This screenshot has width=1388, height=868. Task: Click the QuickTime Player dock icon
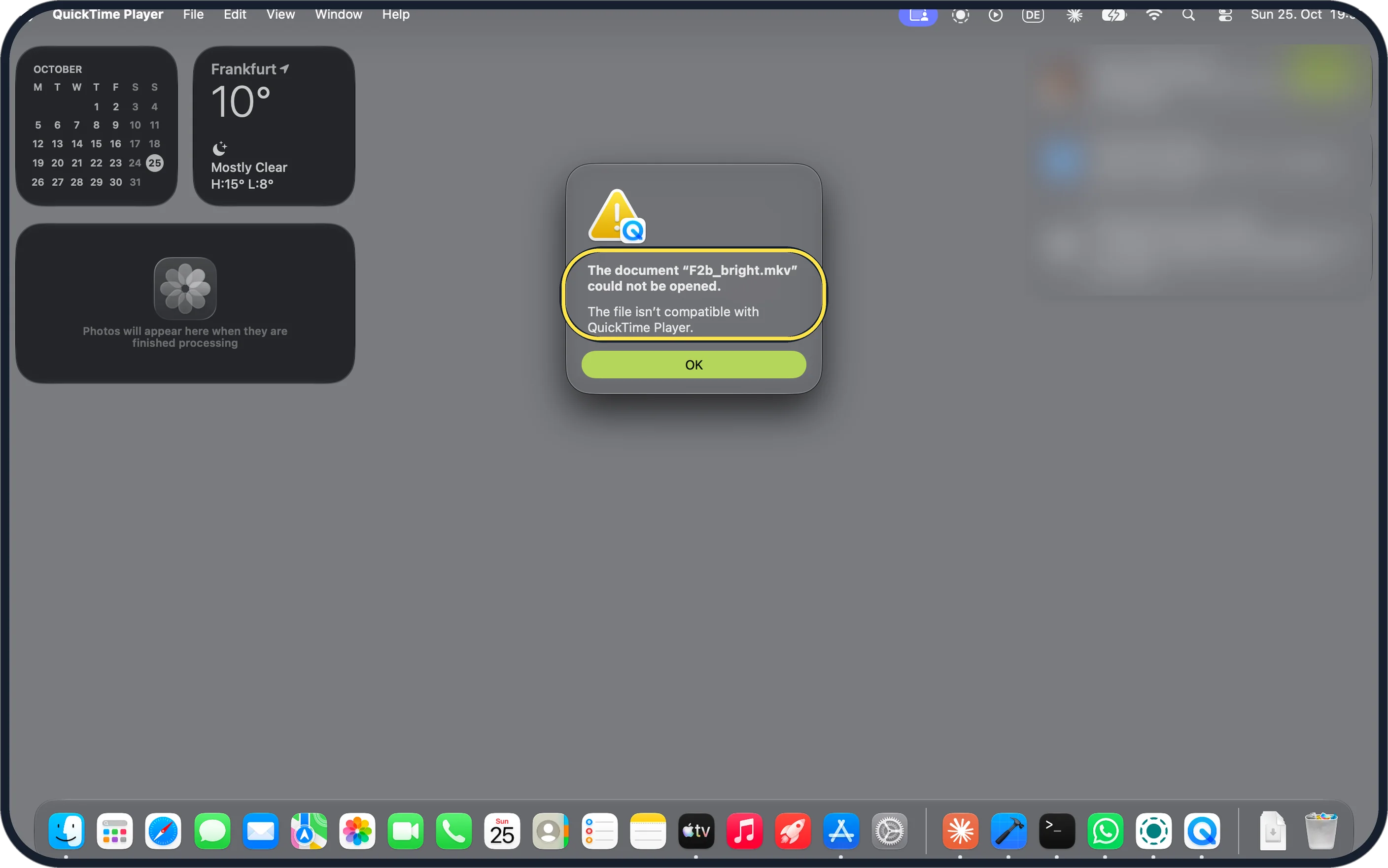[x=1201, y=831]
